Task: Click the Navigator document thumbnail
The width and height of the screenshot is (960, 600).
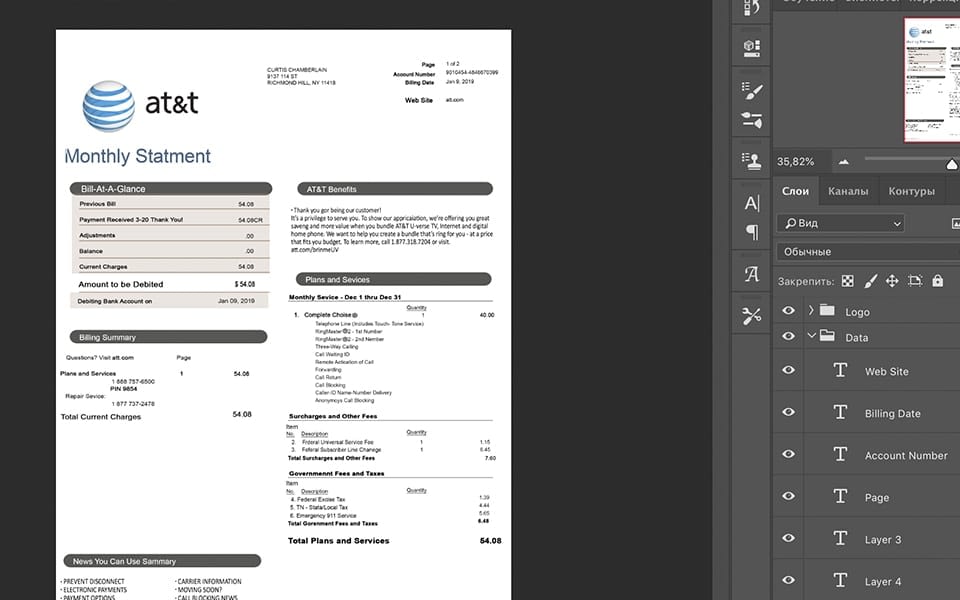Action: tap(932, 80)
